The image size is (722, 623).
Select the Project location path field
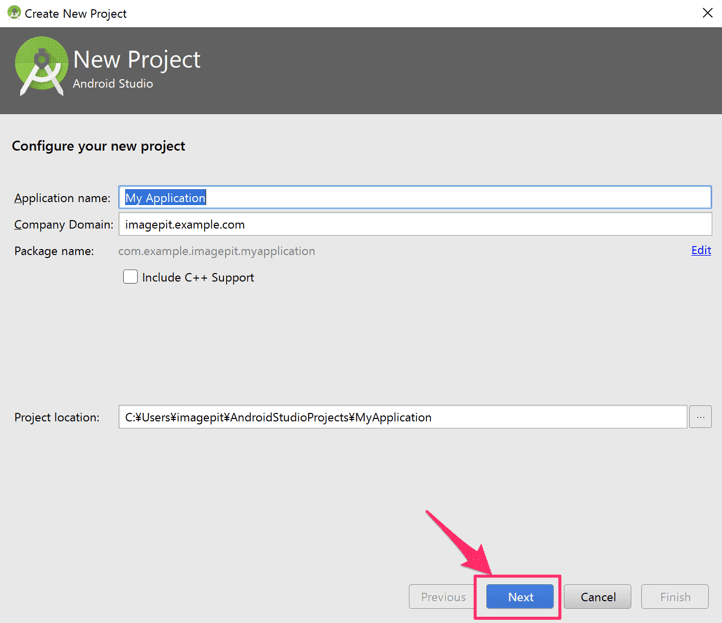click(403, 417)
